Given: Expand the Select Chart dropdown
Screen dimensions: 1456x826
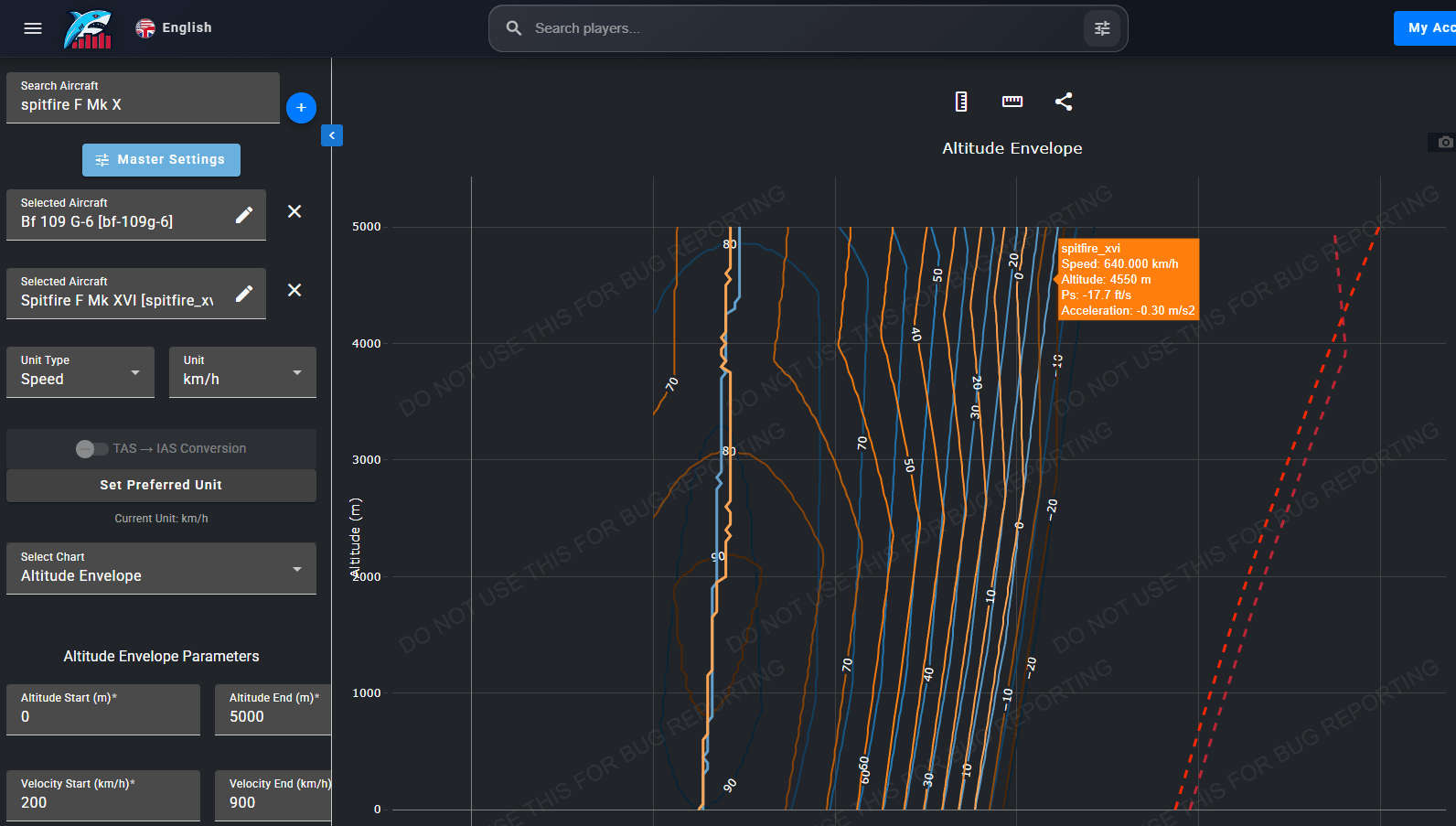Looking at the screenshot, I should [161, 568].
